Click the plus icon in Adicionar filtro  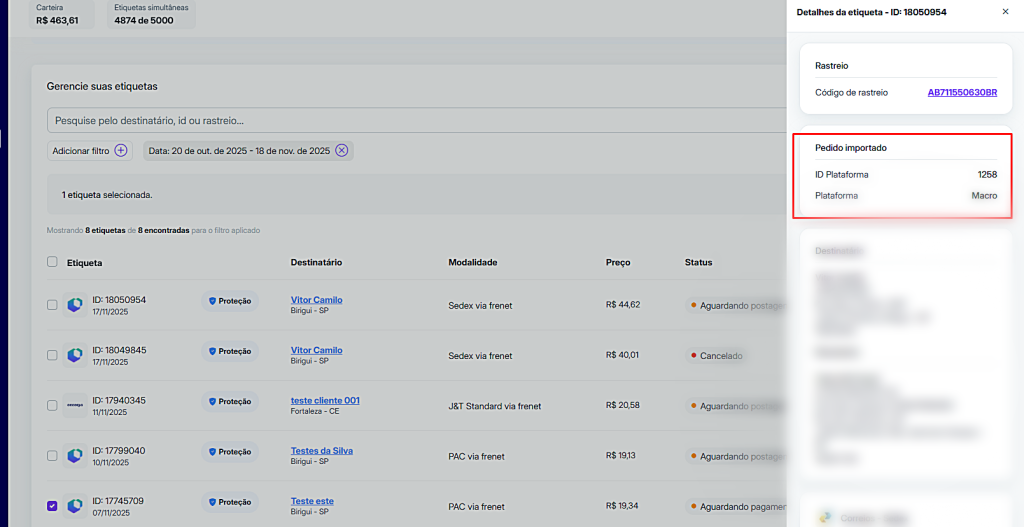pyautogui.click(x=121, y=151)
